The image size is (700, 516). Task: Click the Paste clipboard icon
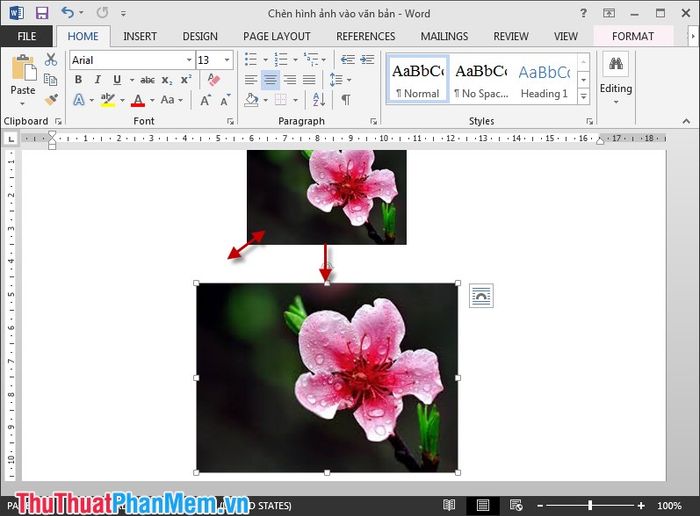tap(22, 76)
